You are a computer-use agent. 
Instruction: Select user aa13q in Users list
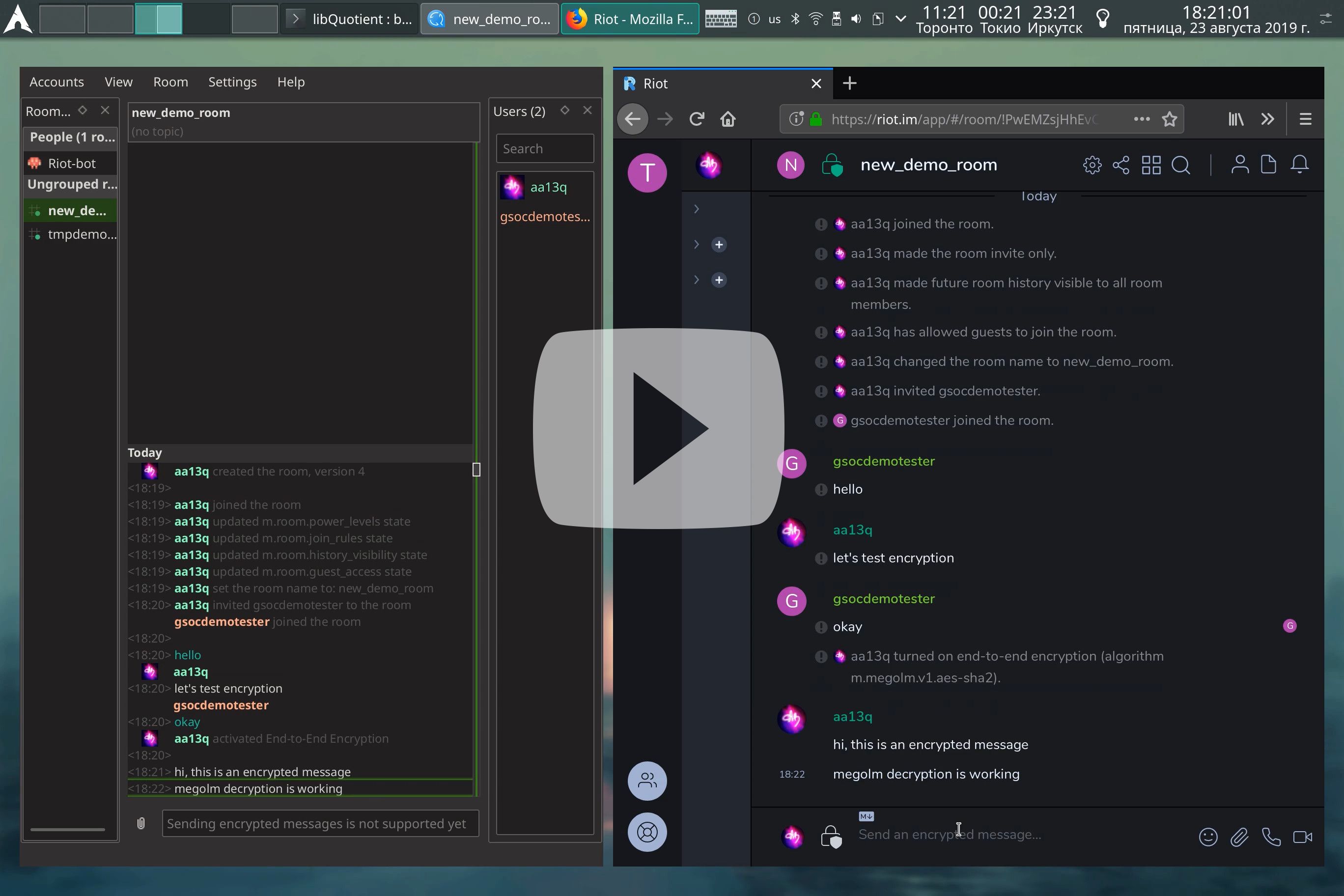tap(545, 187)
